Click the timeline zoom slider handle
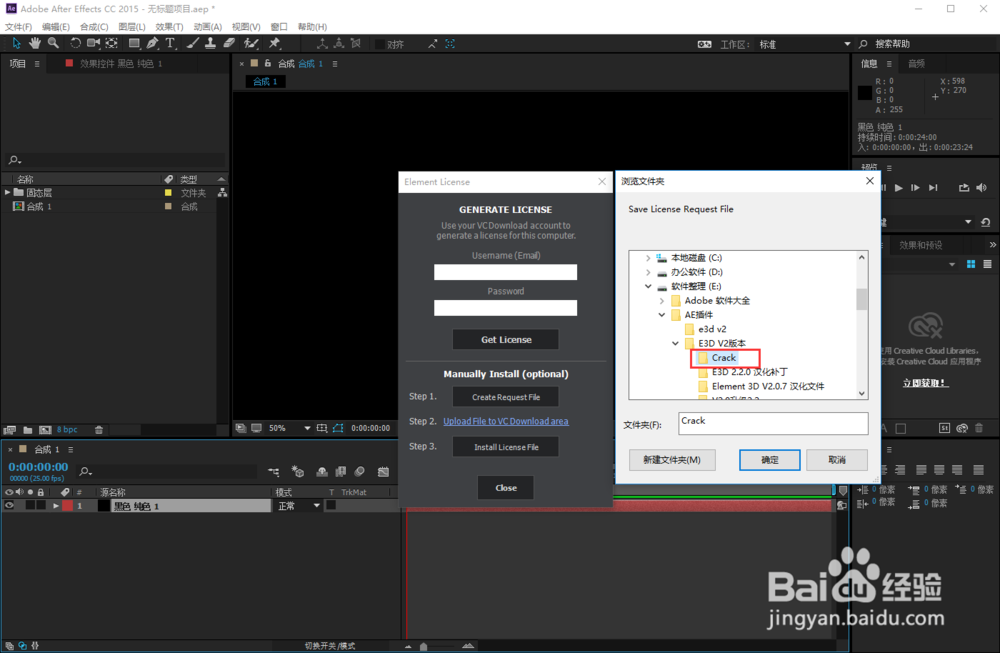The height and width of the screenshot is (653, 1000). pos(423,646)
